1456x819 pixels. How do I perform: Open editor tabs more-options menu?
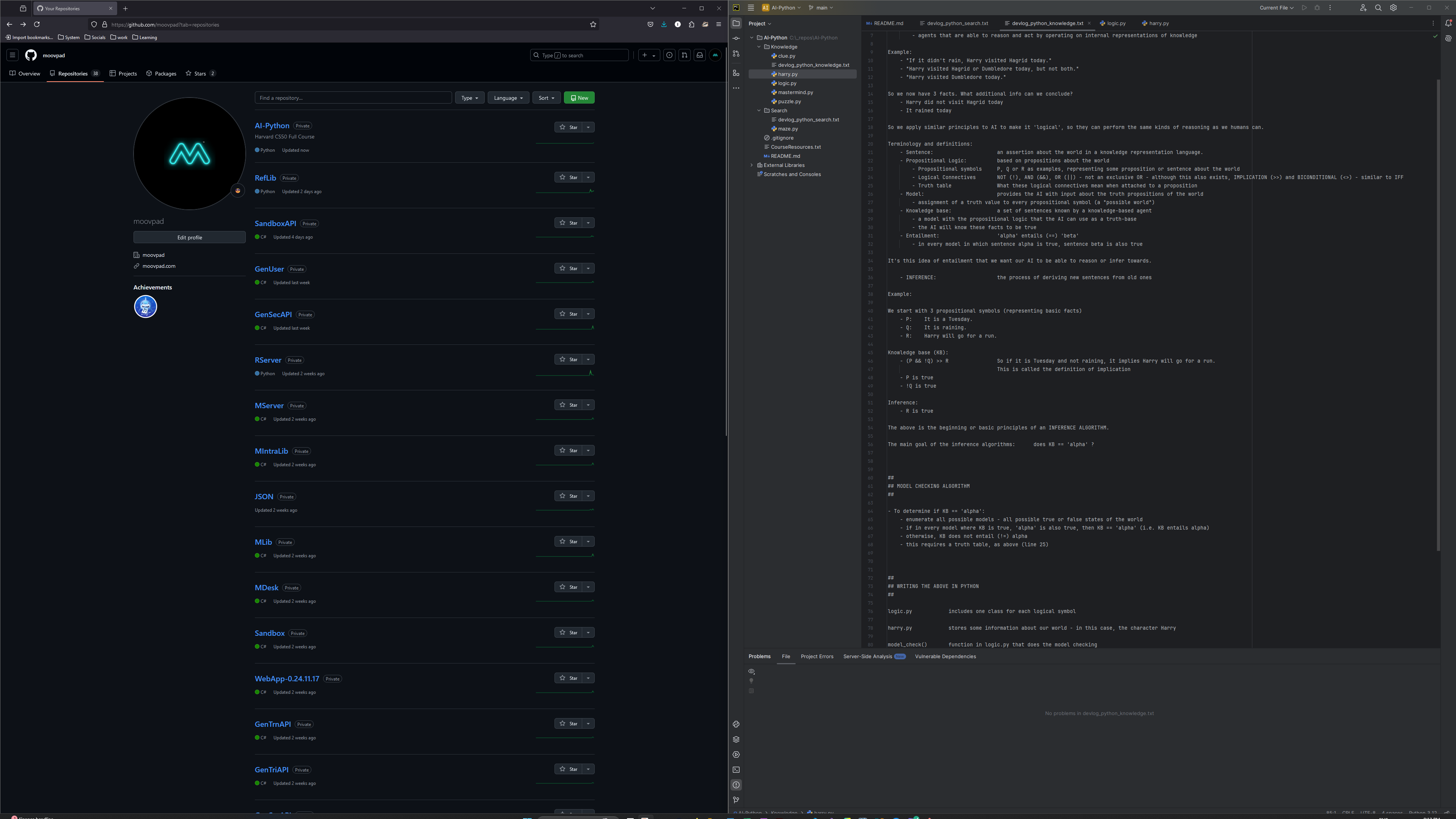tap(1433, 23)
